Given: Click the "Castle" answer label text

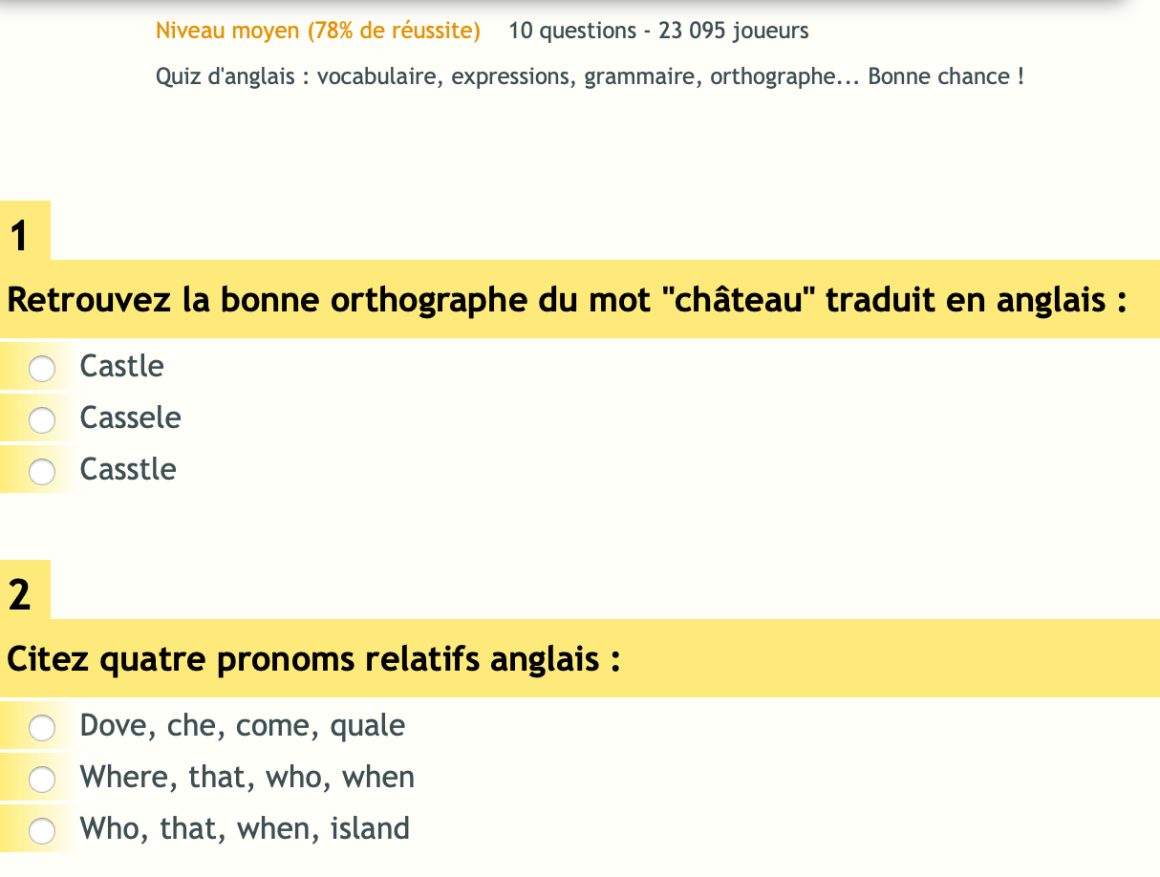Looking at the screenshot, I should pyautogui.click(x=122, y=366).
